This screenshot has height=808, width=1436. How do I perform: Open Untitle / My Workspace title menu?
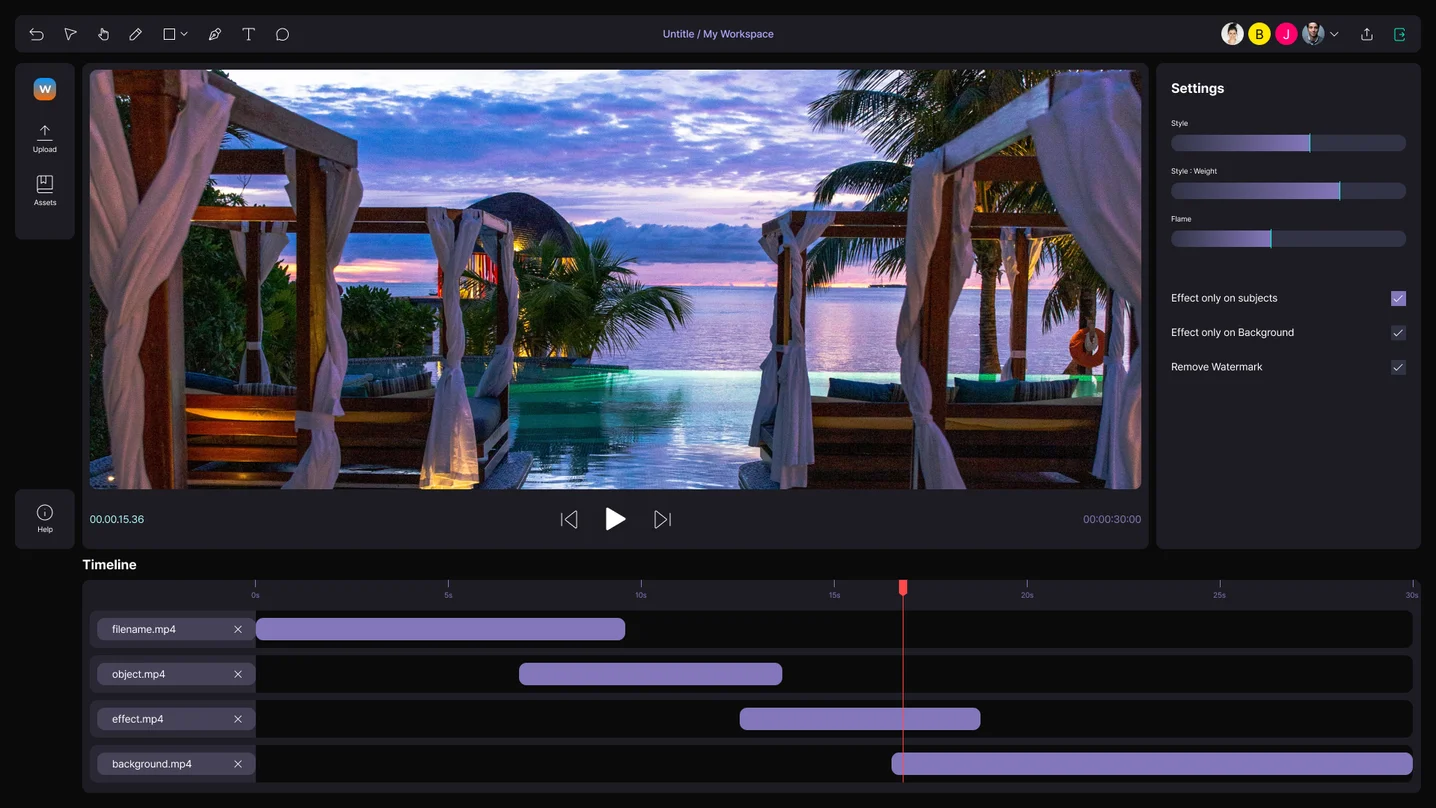[x=719, y=33]
